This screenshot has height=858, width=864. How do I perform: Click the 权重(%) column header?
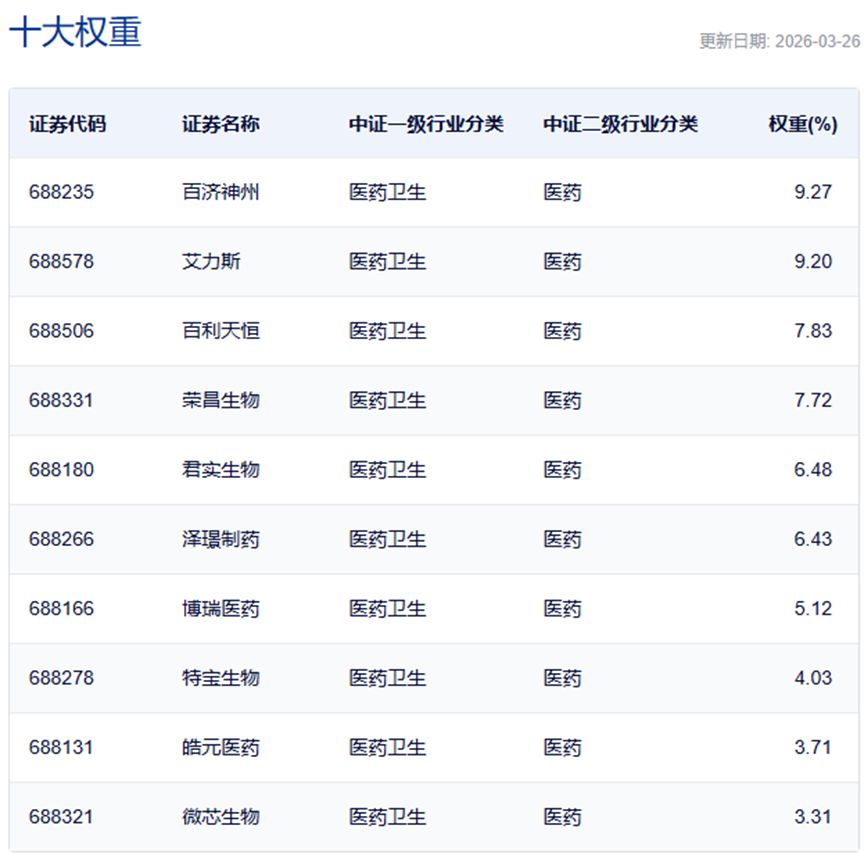point(801,122)
